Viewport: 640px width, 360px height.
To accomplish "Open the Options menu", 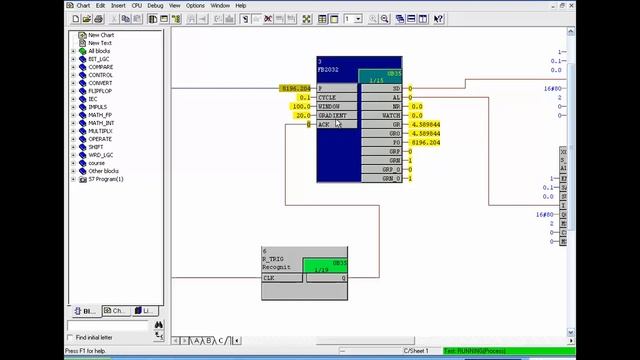I will pos(195,5).
